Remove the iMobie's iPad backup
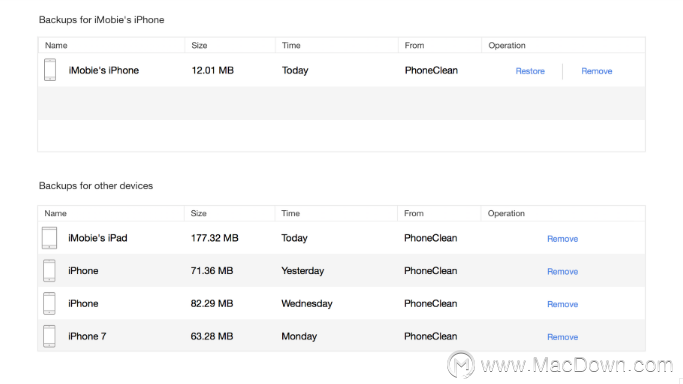The width and height of the screenshot is (683, 384). click(562, 239)
